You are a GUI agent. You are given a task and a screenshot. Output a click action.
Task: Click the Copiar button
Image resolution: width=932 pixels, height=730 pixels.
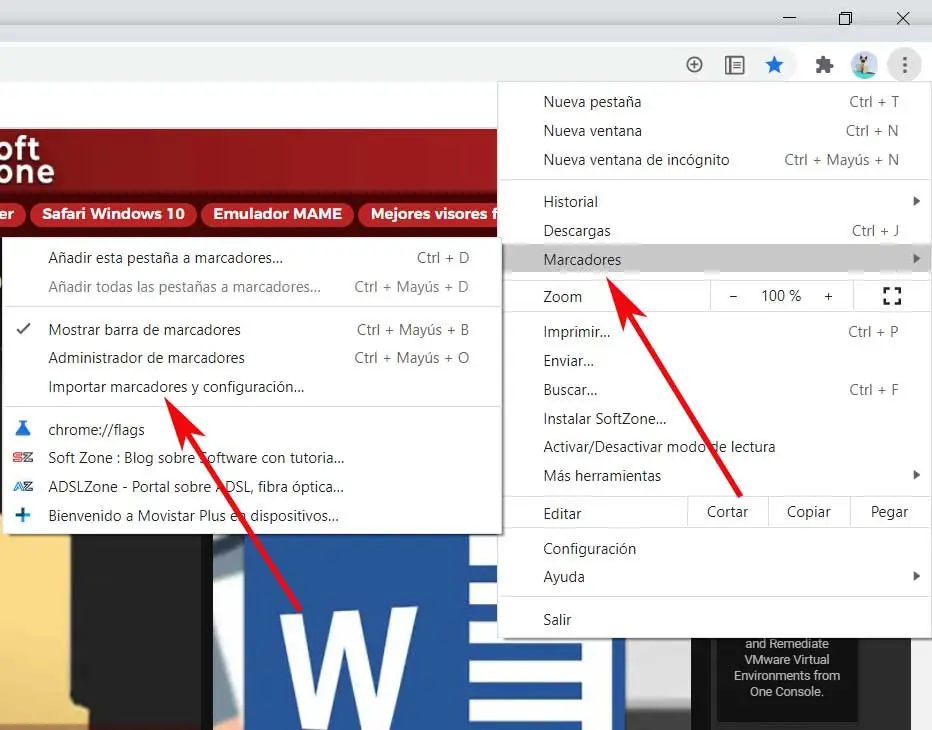click(808, 512)
